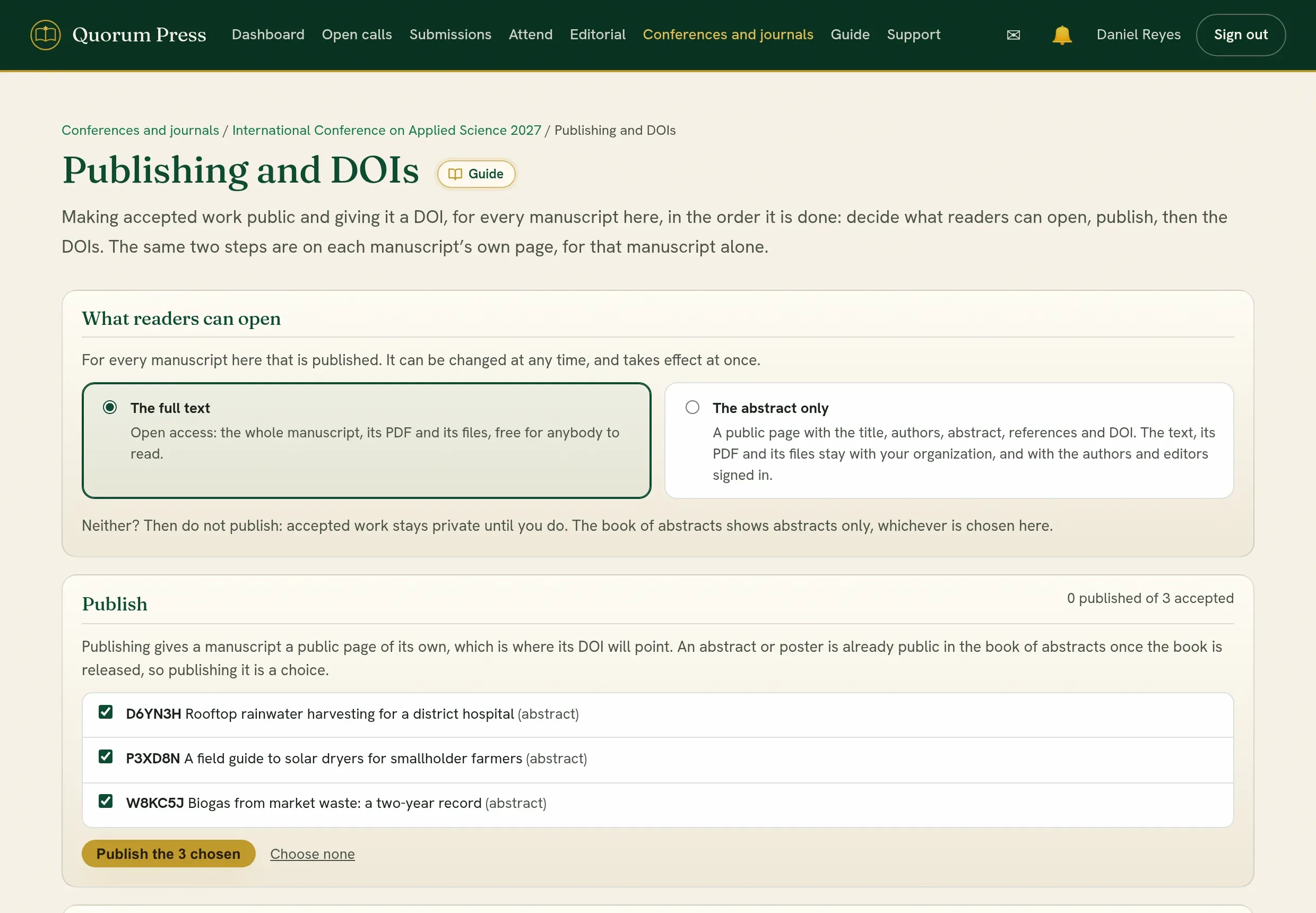Image resolution: width=1316 pixels, height=913 pixels.
Task: Open Conferences and journals in the nav bar
Action: [x=728, y=35]
